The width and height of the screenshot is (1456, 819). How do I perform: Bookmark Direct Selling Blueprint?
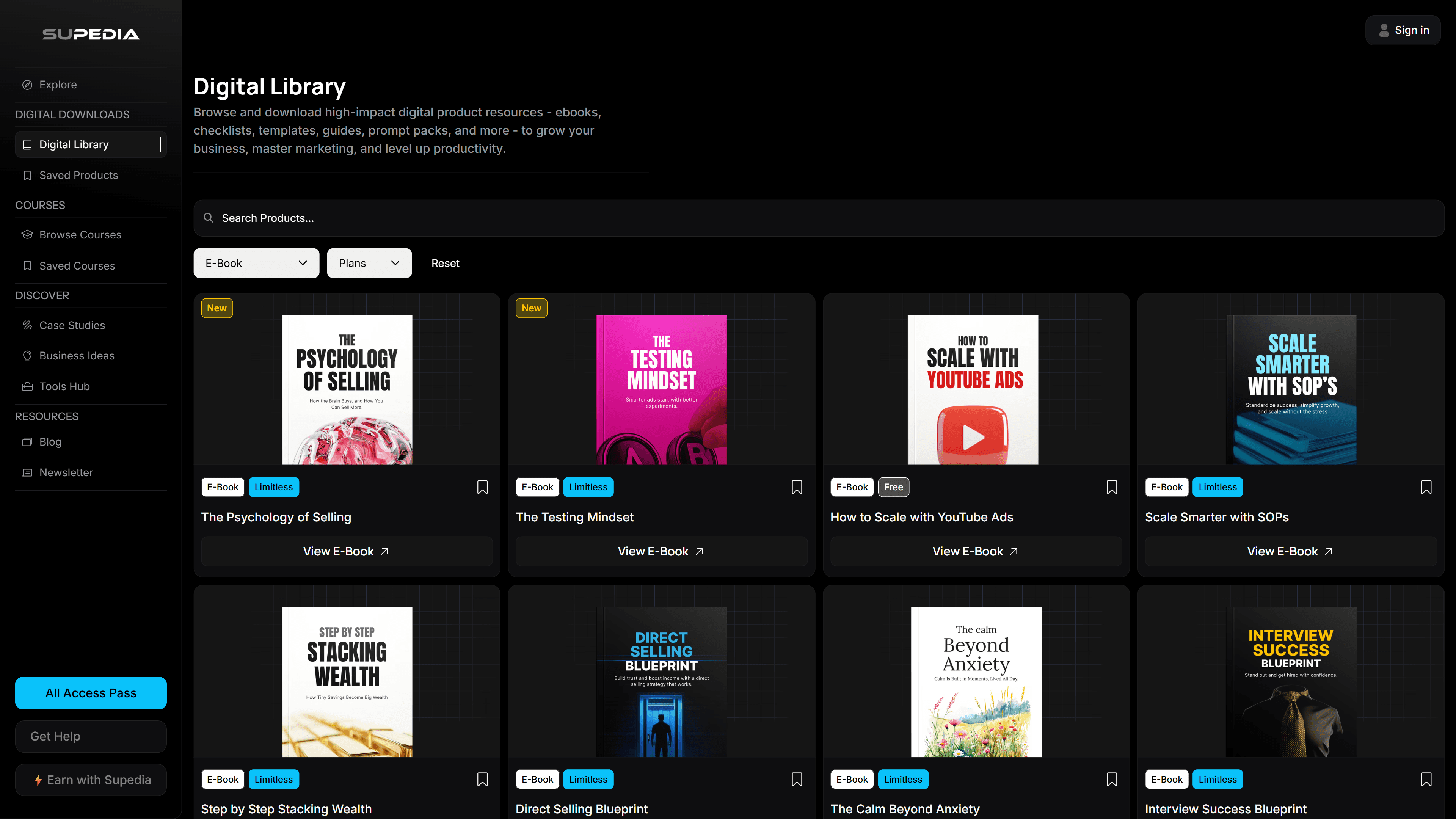pos(797,780)
